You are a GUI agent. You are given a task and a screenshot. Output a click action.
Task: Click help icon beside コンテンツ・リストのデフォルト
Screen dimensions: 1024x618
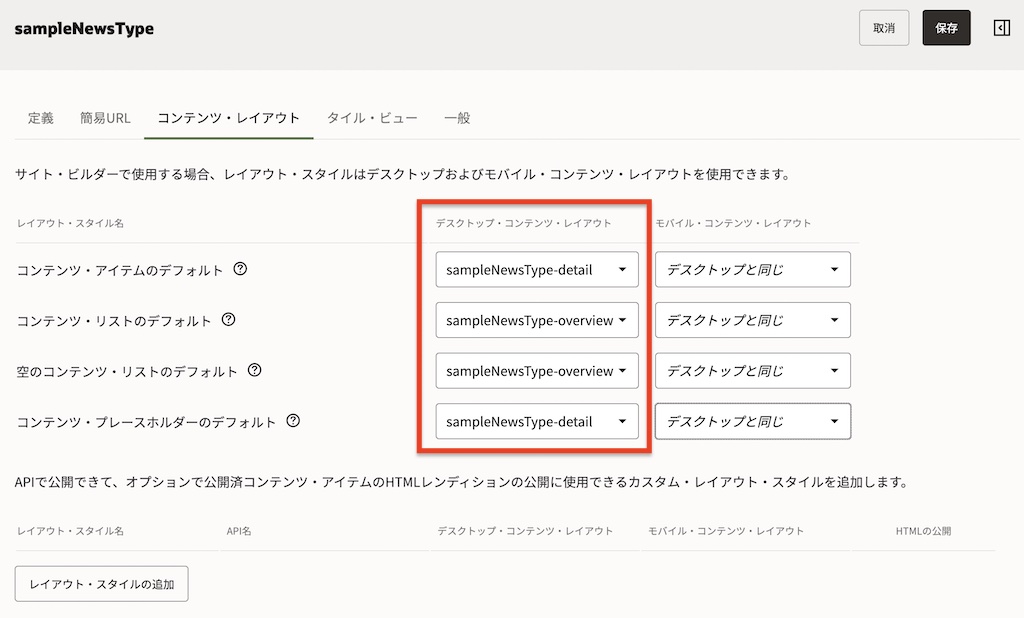pyautogui.click(x=228, y=320)
